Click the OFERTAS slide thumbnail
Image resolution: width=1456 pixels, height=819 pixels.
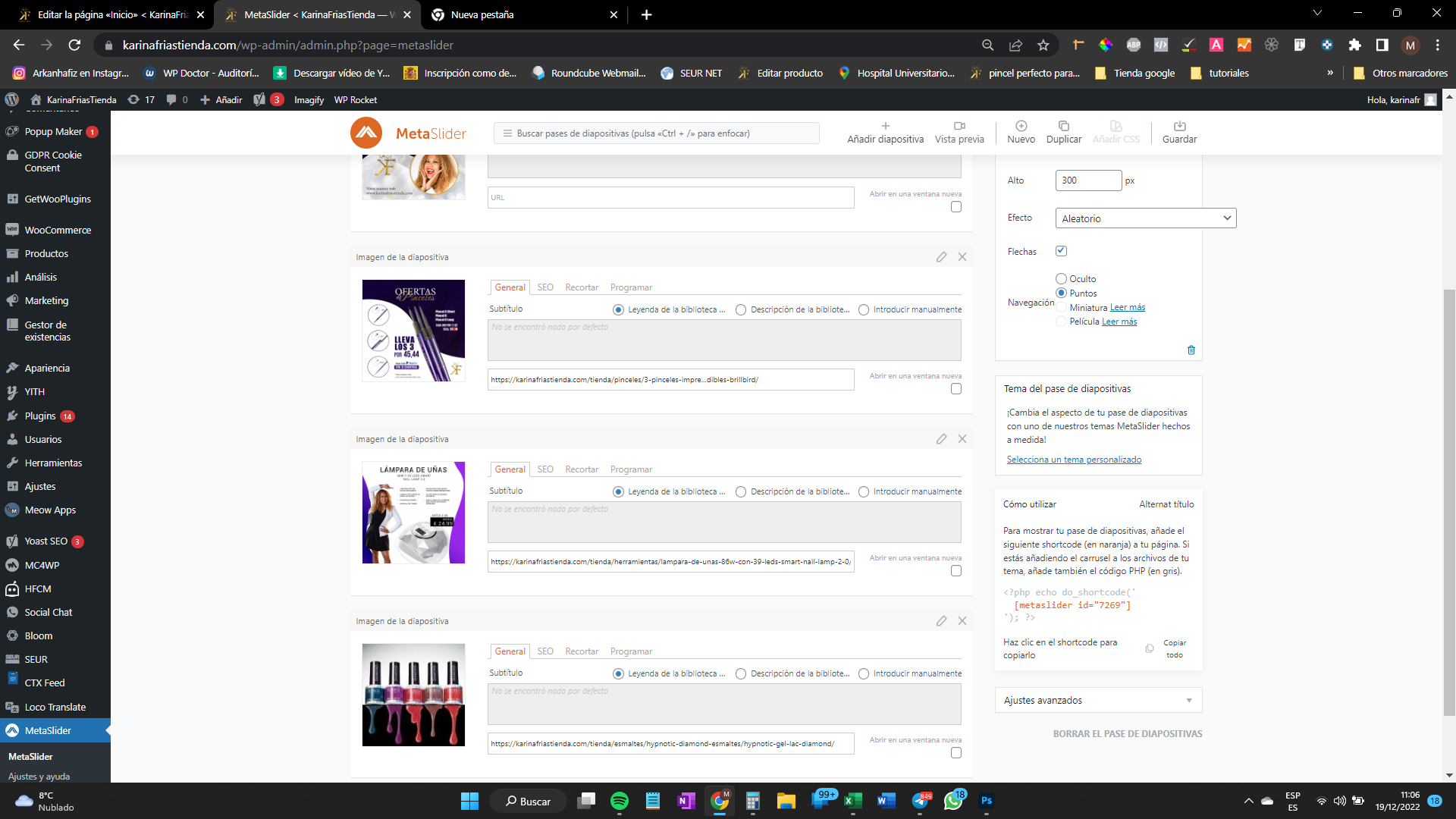(x=413, y=331)
